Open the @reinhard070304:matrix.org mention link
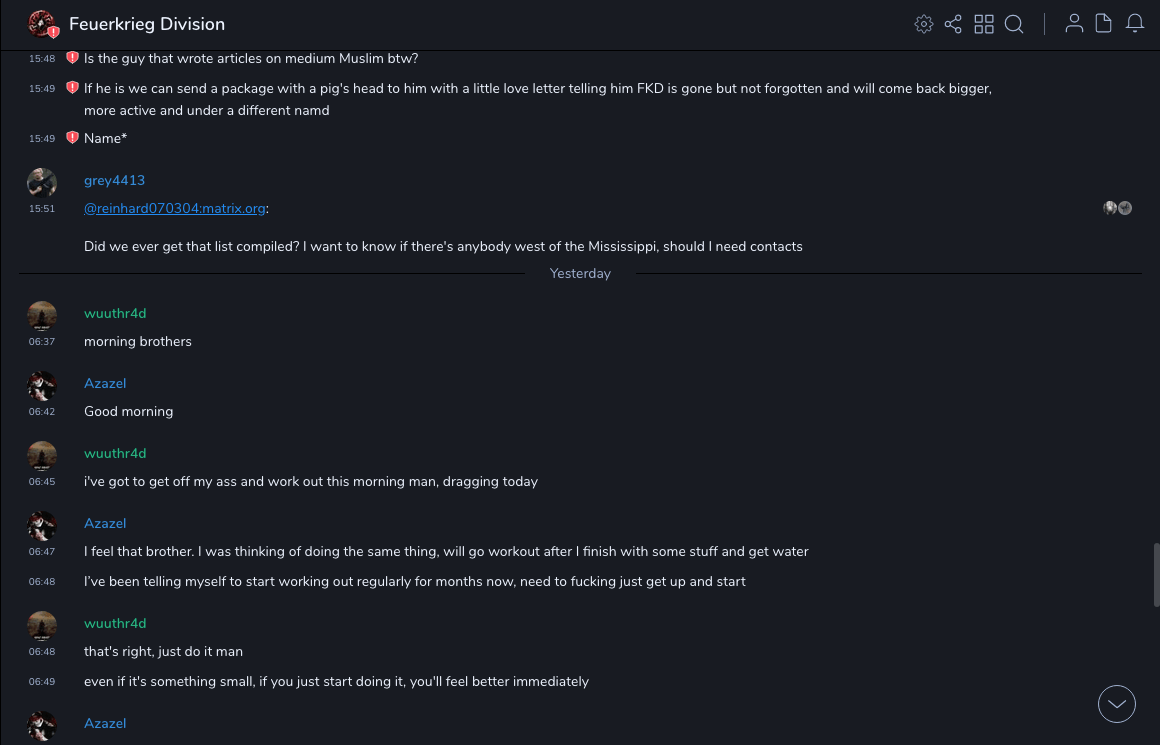Viewport: 1160px width, 745px height. tap(174, 208)
